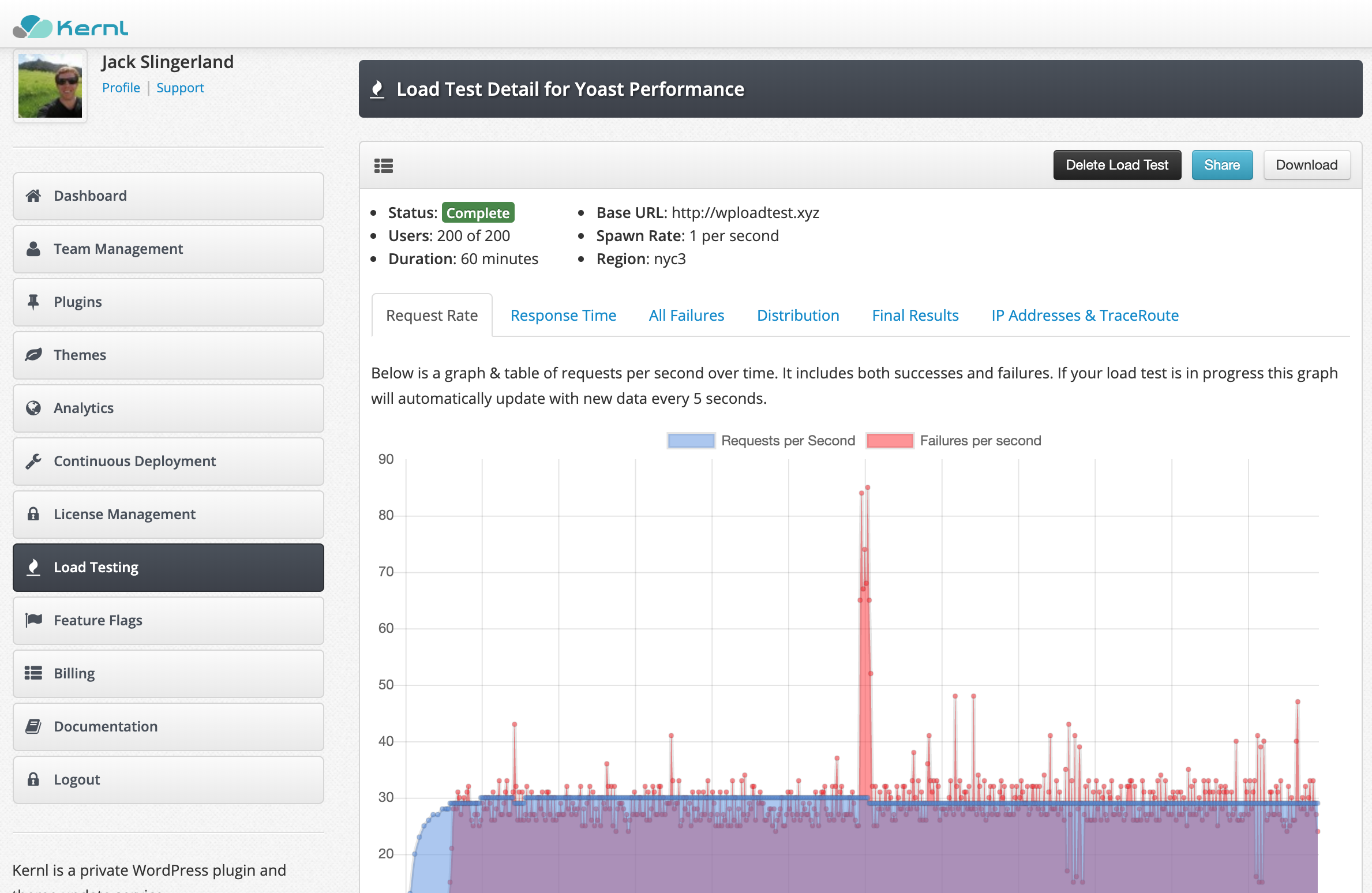This screenshot has width=1372, height=893.
Task: Click the blue Share button
Action: pos(1222,165)
